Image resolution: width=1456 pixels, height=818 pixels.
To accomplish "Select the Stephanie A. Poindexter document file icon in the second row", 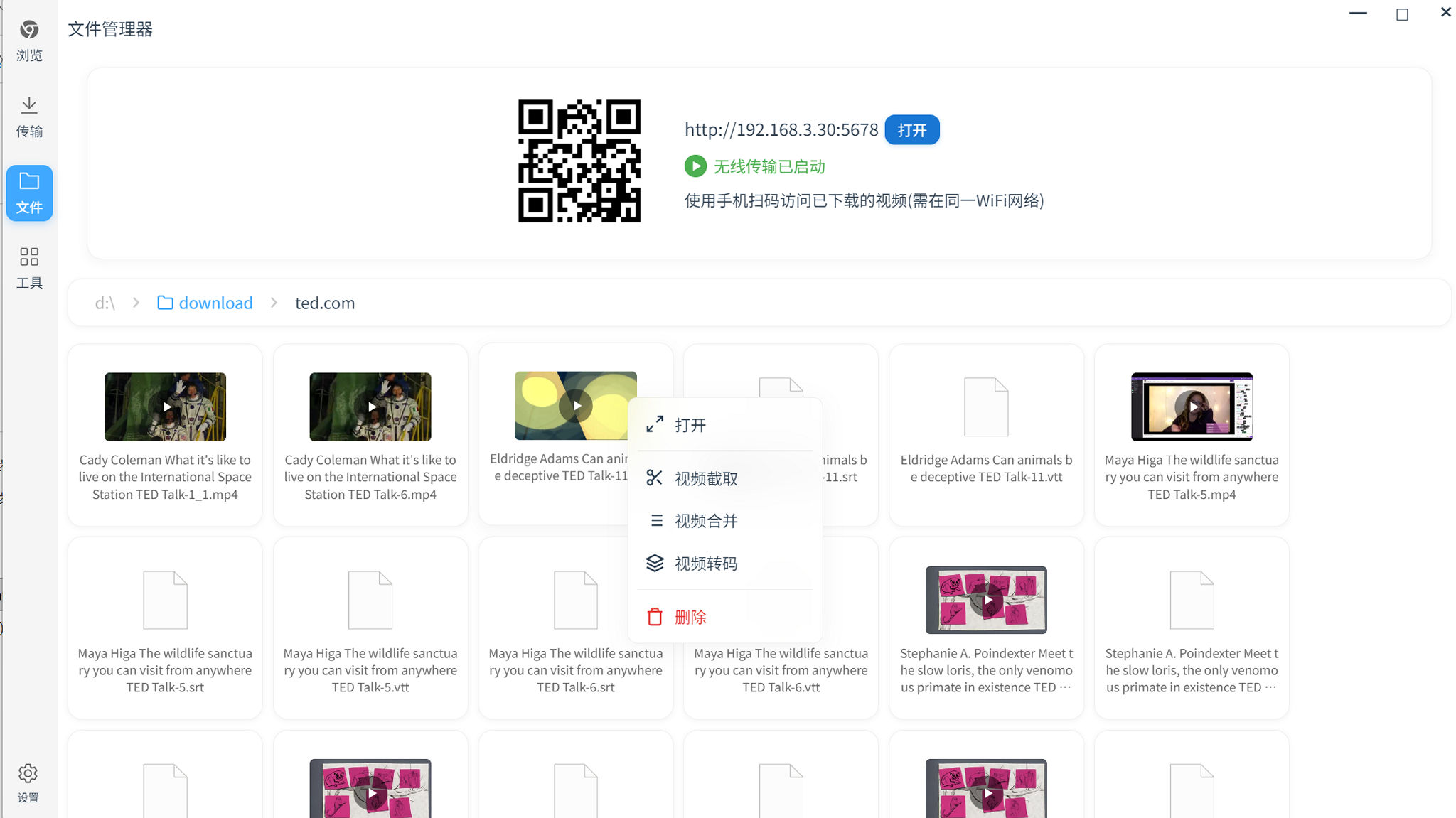I will [1192, 600].
